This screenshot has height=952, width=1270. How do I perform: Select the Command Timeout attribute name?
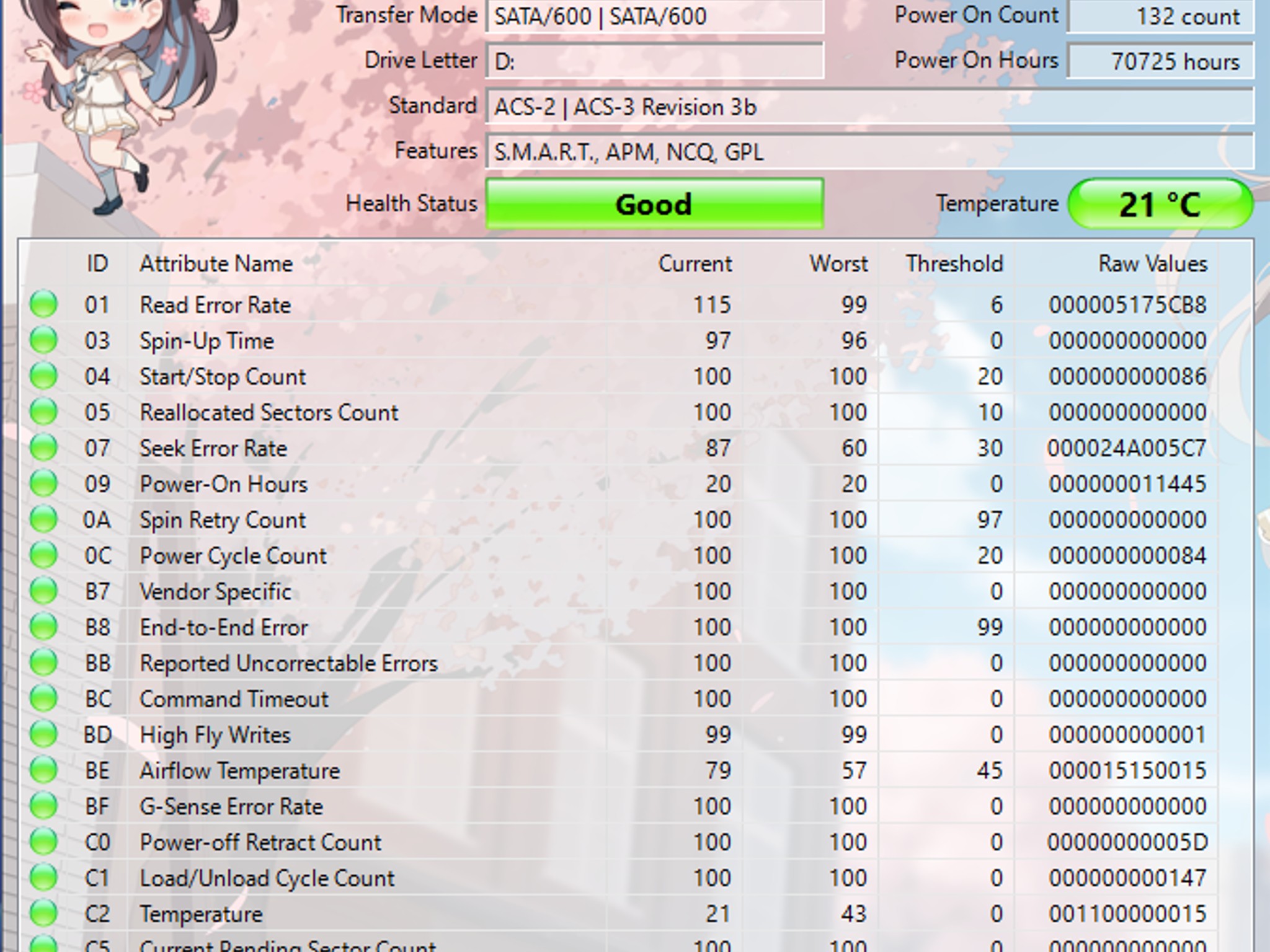pos(234,699)
